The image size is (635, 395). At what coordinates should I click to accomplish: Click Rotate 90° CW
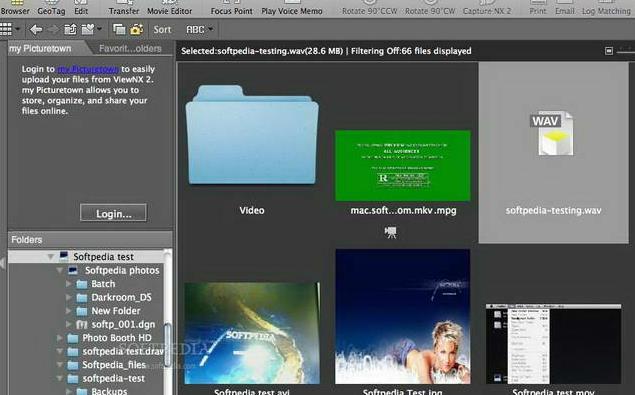[430, 8]
